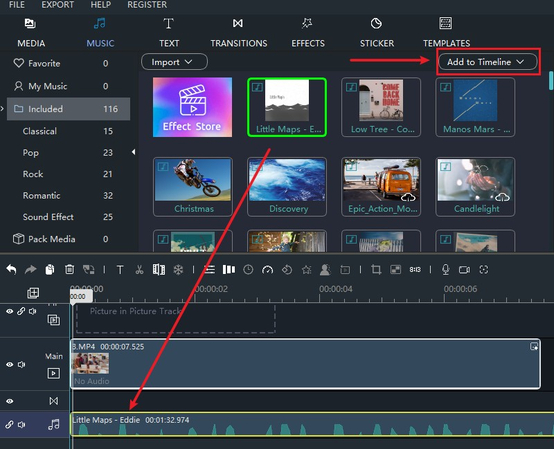Viewport: 554px width, 449px height.
Task: Click the Redo arrow icon
Action: [x=31, y=270]
